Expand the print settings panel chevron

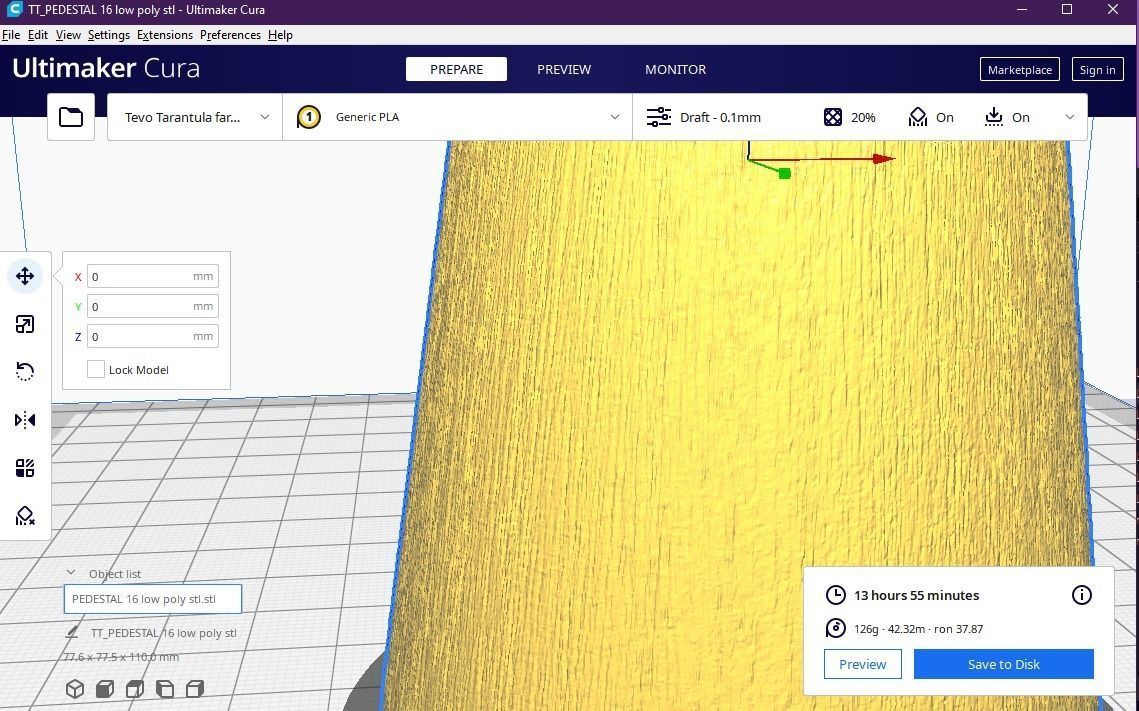(x=1069, y=117)
